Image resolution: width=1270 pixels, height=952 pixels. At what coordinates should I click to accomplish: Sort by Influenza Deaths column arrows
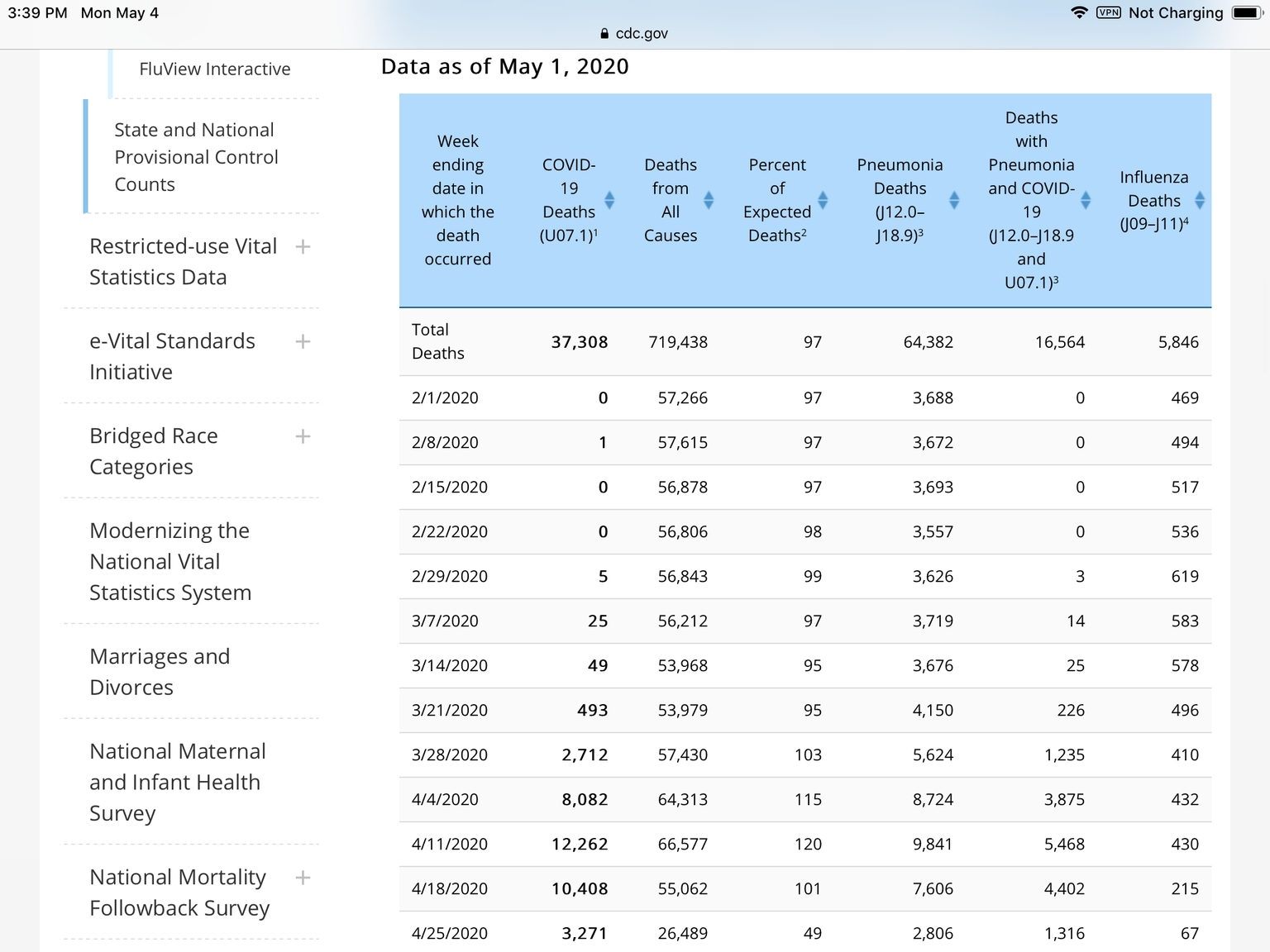click(x=1200, y=200)
